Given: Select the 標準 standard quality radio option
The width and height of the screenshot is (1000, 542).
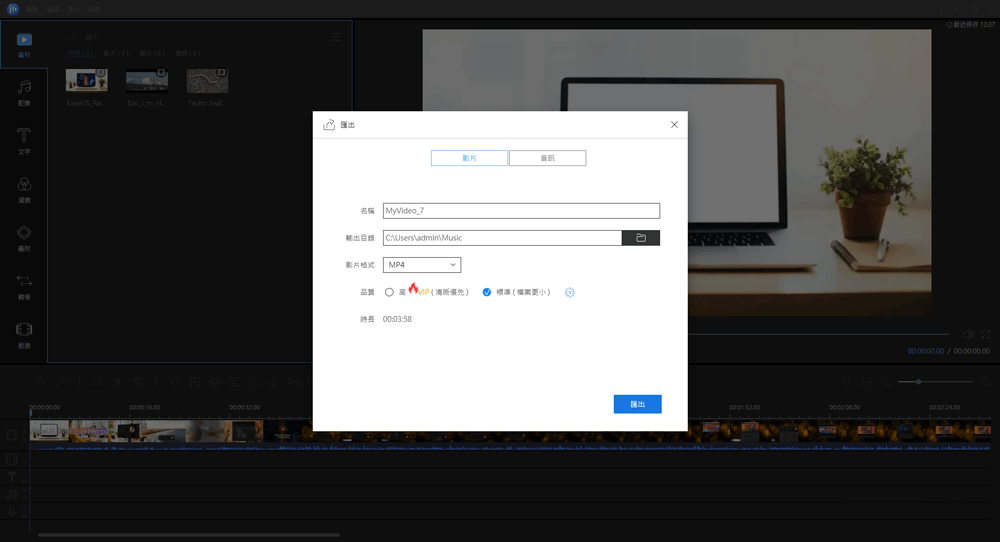Looking at the screenshot, I should click(487, 292).
